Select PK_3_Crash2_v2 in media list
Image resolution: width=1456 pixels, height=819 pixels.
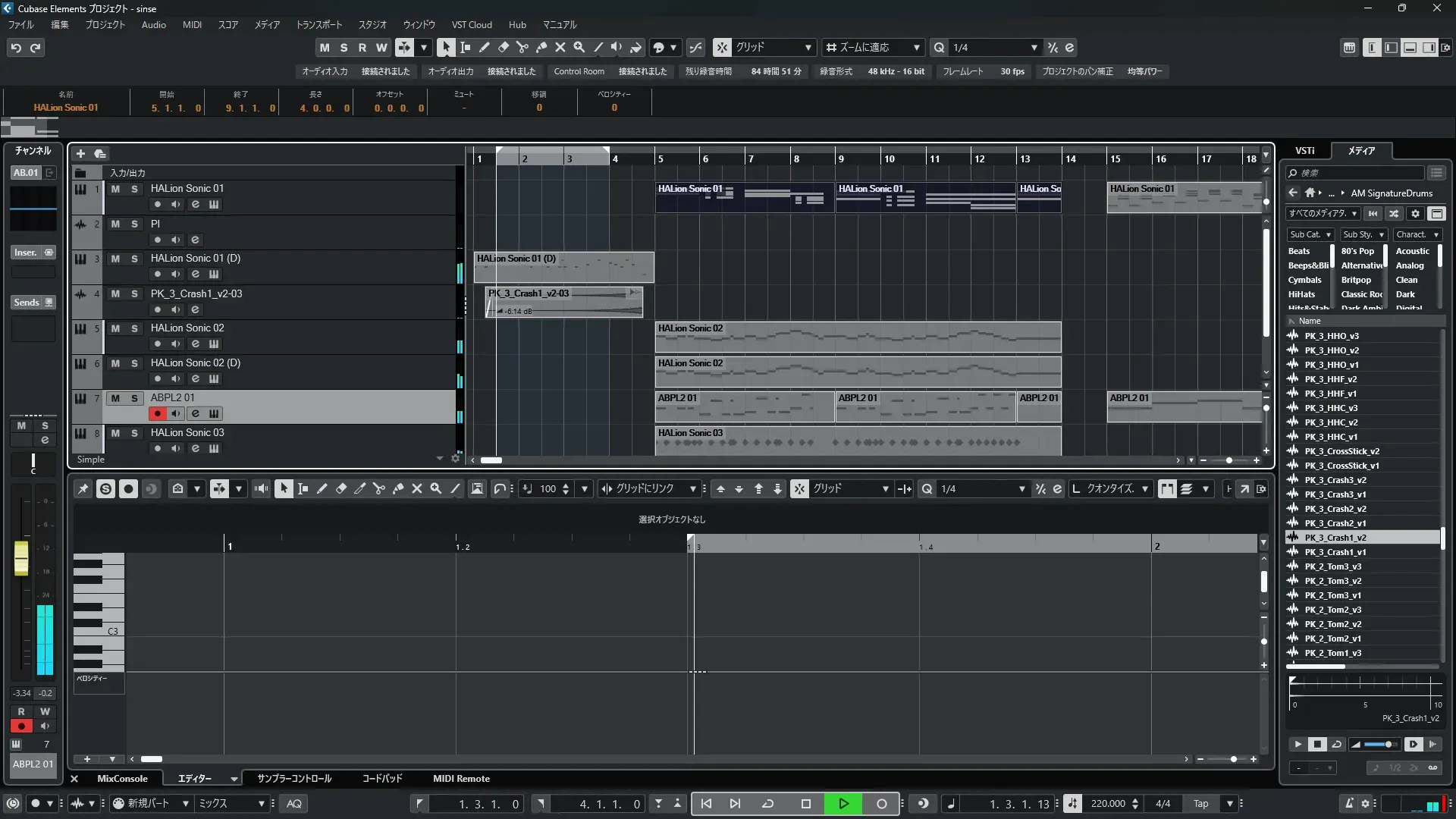[1335, 510]
